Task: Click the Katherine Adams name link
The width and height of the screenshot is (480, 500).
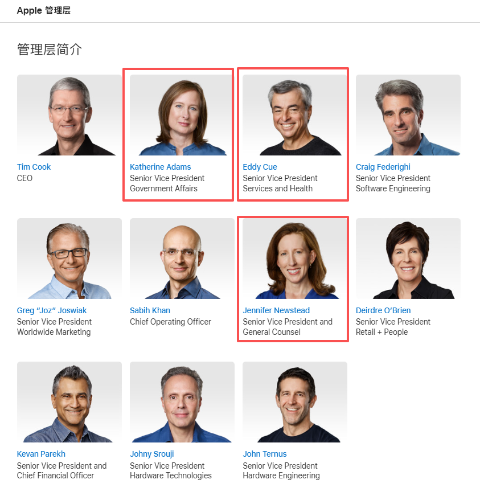Action: coord(160,167)
